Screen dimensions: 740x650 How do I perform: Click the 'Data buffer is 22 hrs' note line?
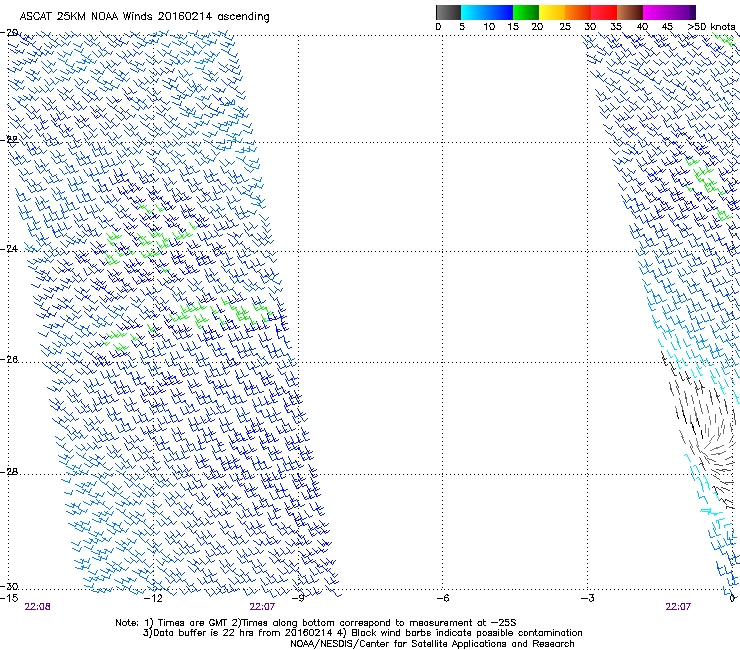click(x=362, y=633)
